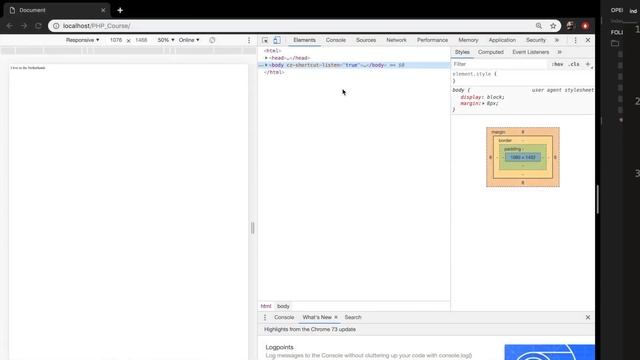This screenshot has height=360, width=640.
Task: Click the viewport width field 1076
Action: coord(116,40)
